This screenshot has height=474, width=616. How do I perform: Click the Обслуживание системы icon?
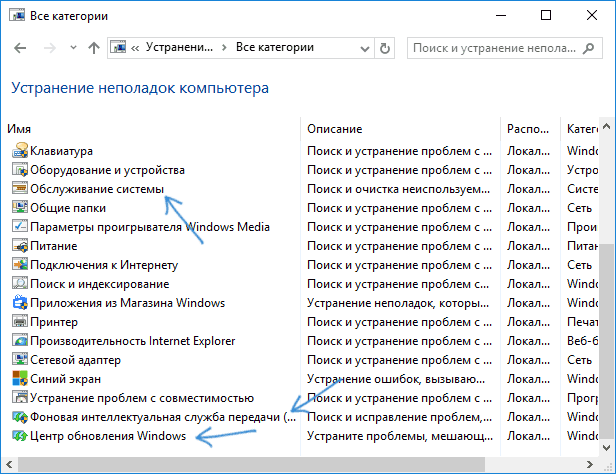tap(20, 189)
